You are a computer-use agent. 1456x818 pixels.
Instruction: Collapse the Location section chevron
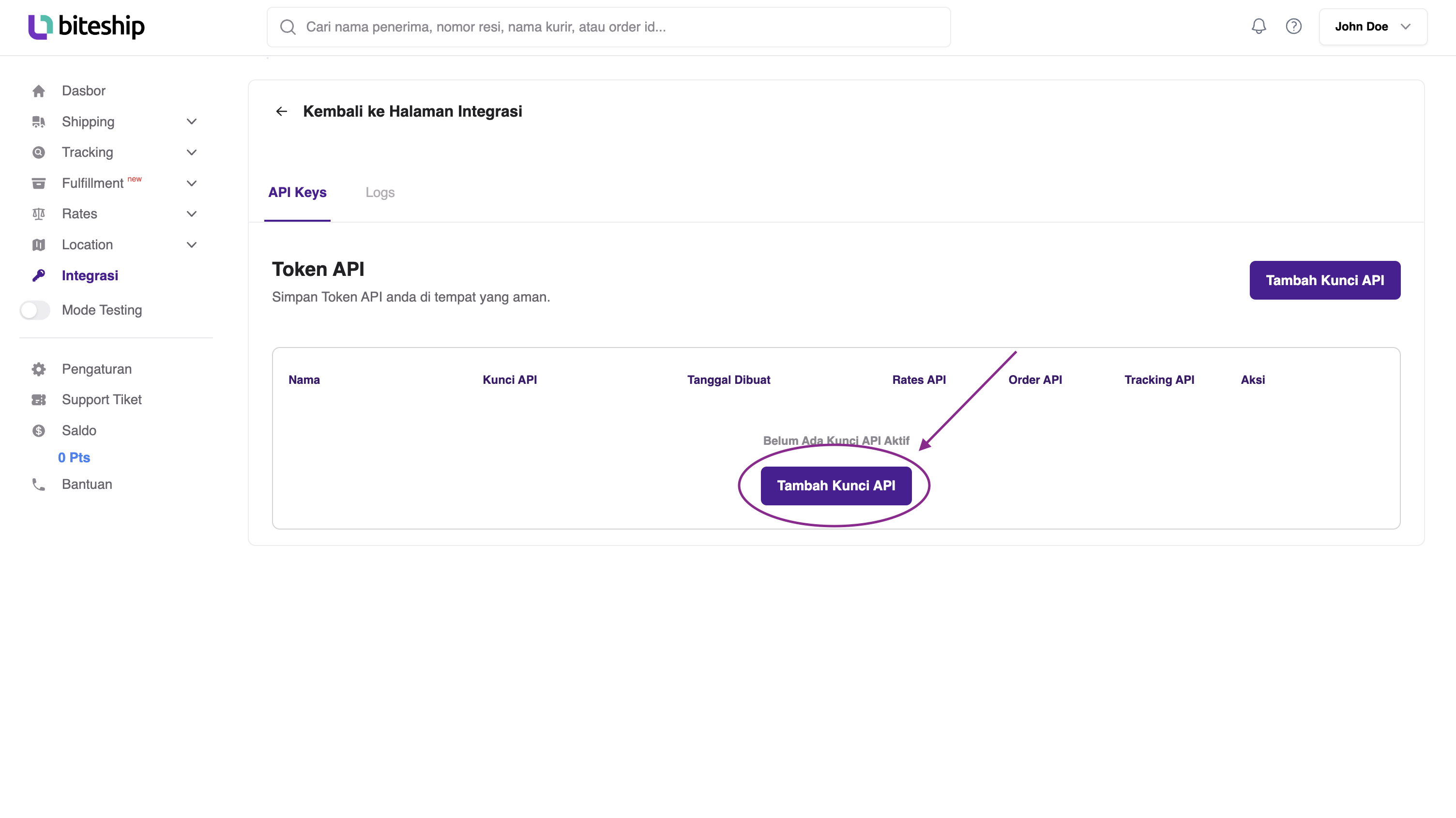pyautogui.click(x=191, y=244)
